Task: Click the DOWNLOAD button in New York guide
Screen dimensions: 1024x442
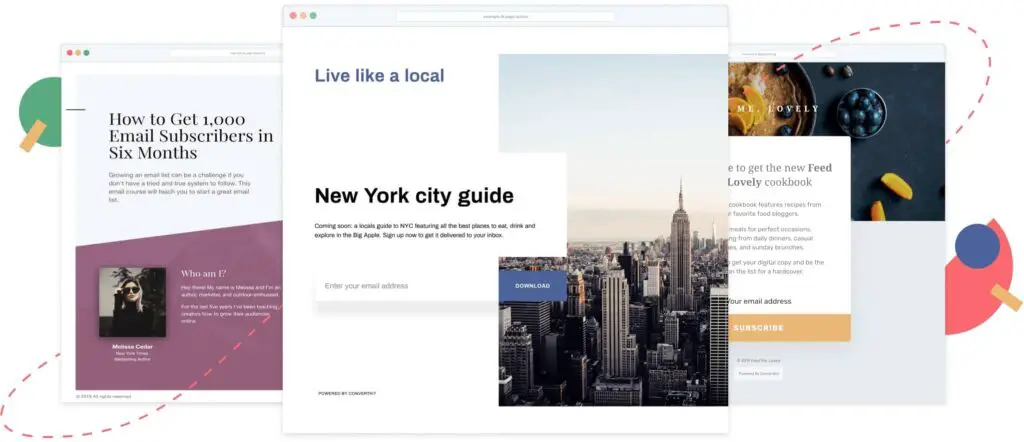Action: 532,286
